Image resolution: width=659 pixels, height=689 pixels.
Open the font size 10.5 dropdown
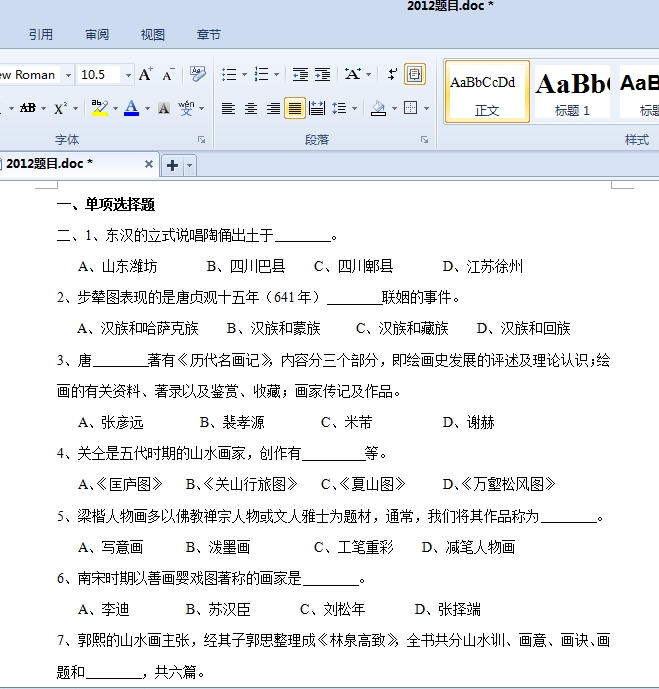(x=128, y=75)
